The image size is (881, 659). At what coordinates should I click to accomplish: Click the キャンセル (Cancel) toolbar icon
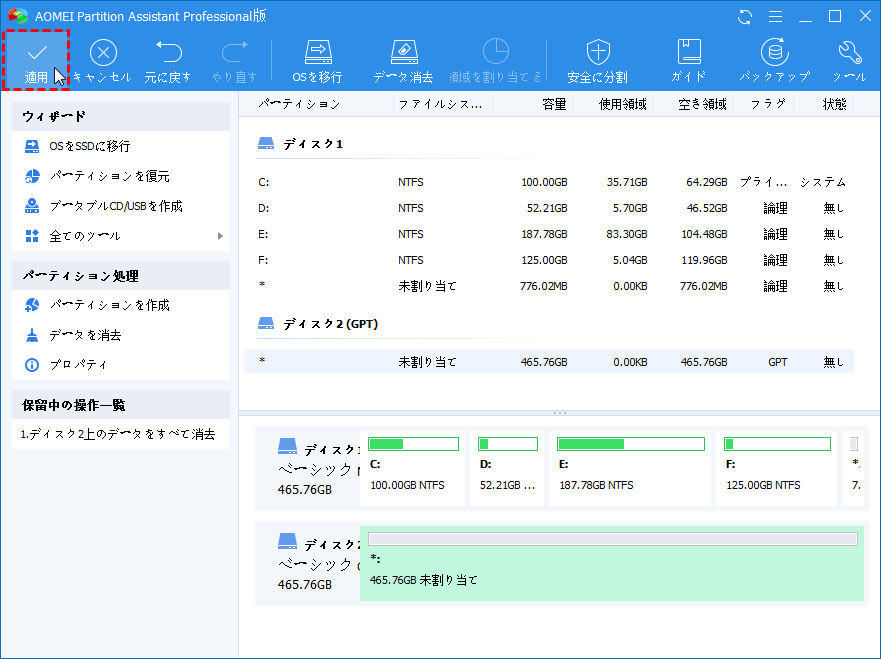coord(103,53)
